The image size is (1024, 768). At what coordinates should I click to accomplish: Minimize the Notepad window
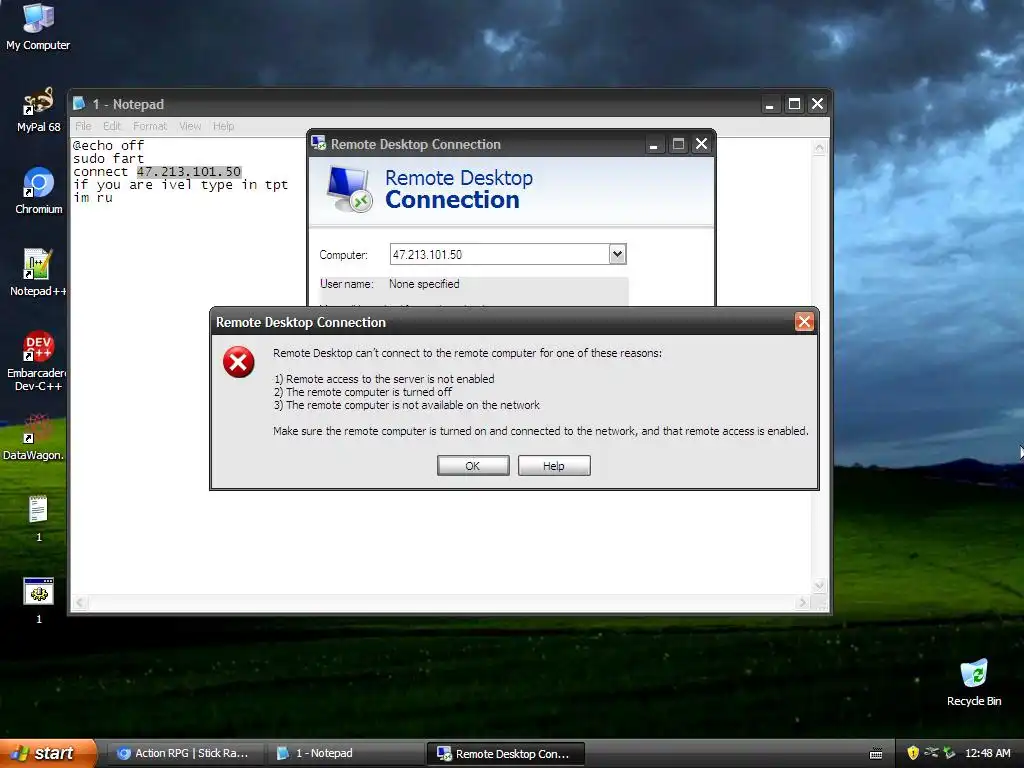770,104
